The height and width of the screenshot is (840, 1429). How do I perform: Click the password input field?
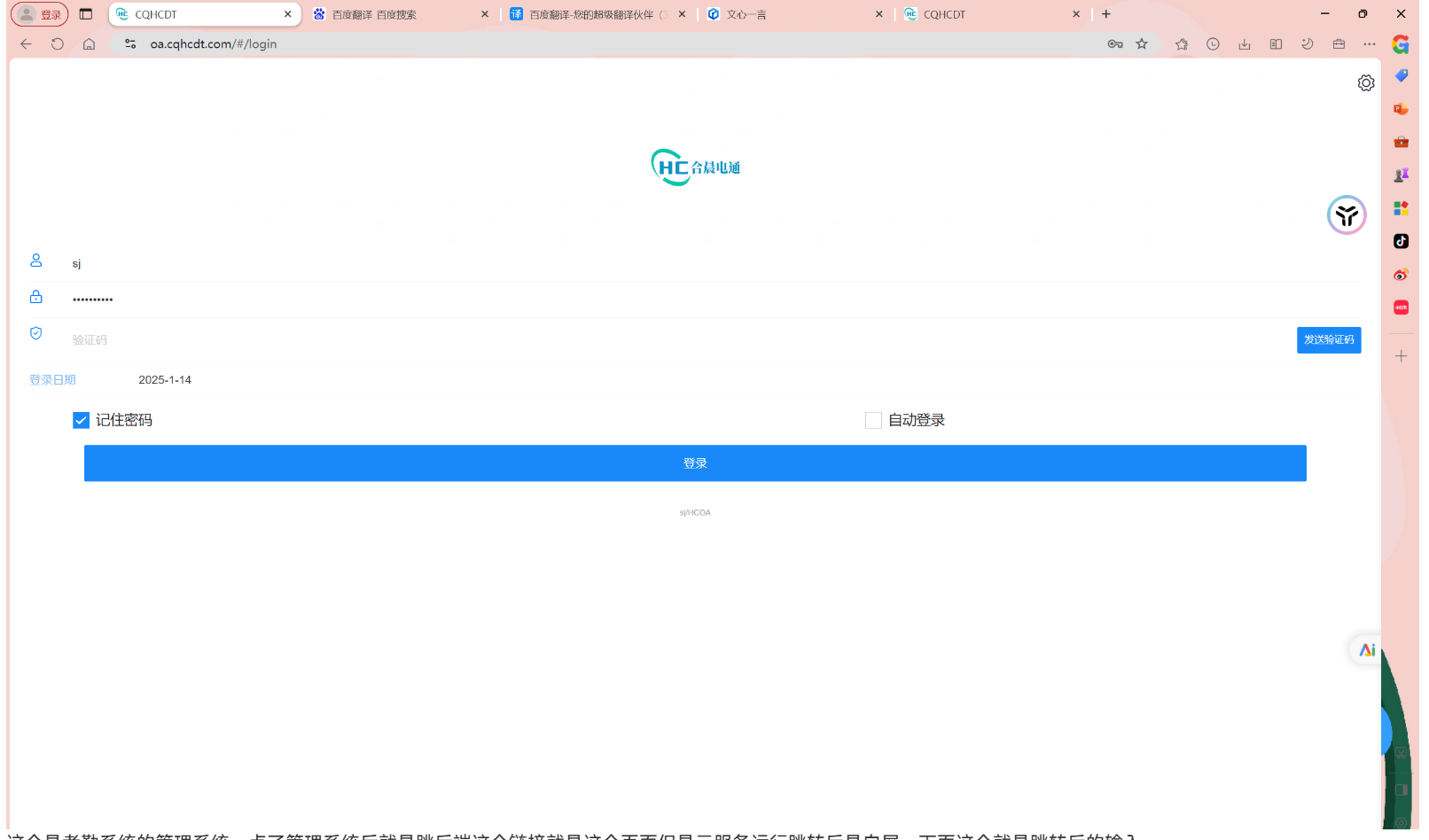714,299
